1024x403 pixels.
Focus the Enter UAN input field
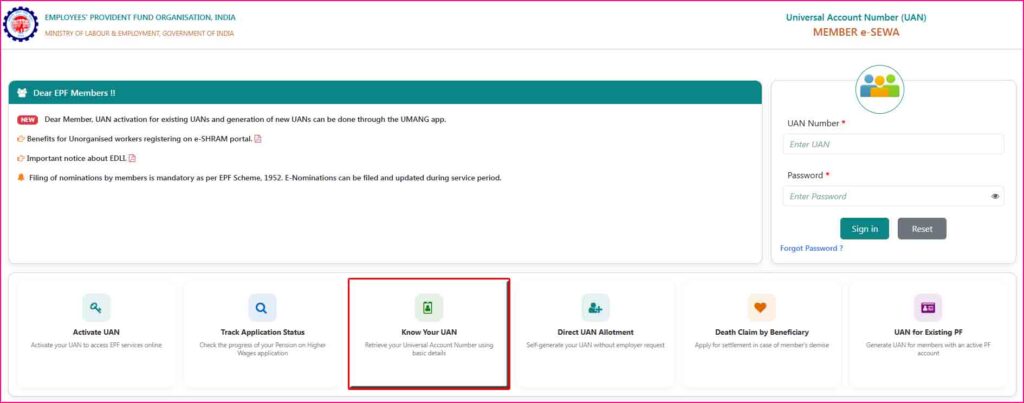pyautogui.click(x=892, y=145)
